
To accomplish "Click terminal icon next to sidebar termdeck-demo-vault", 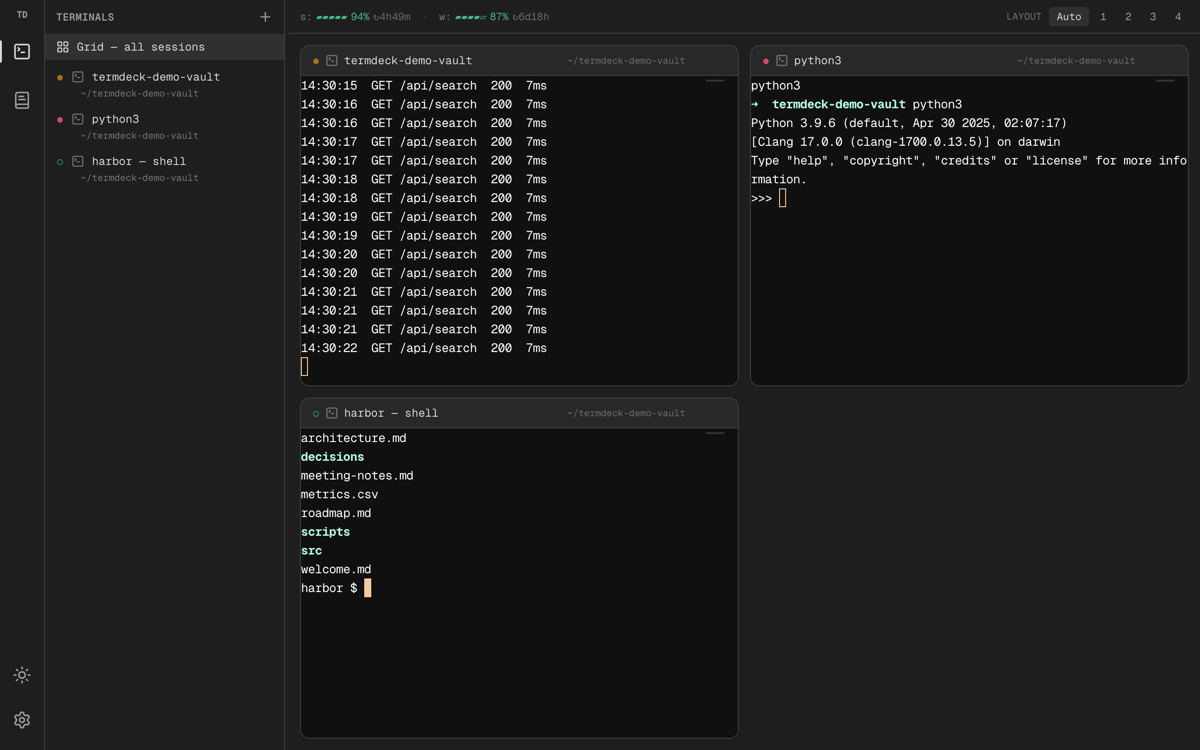I will coord(78,77).
